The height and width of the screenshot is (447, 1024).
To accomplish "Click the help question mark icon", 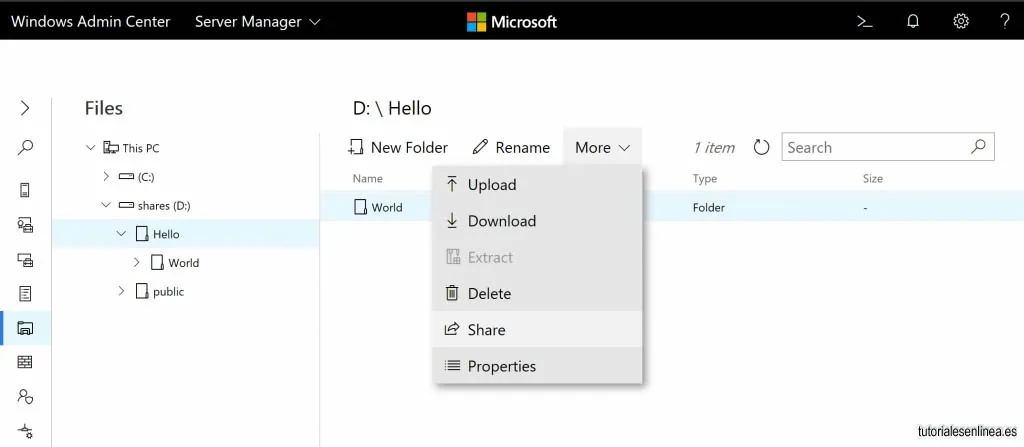I will pyautogui.click(x=1005, y=22).
